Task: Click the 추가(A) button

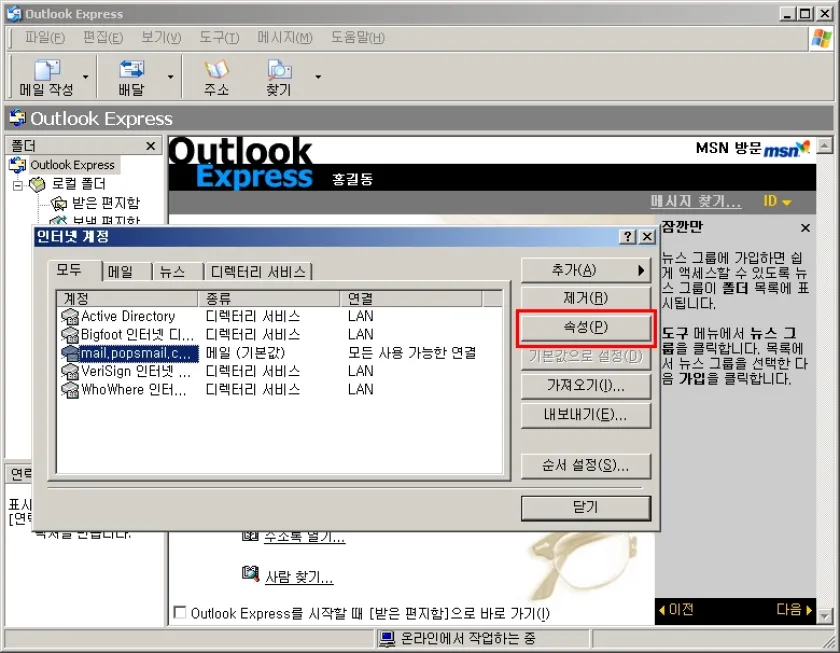Action: [x=586, y=270]
